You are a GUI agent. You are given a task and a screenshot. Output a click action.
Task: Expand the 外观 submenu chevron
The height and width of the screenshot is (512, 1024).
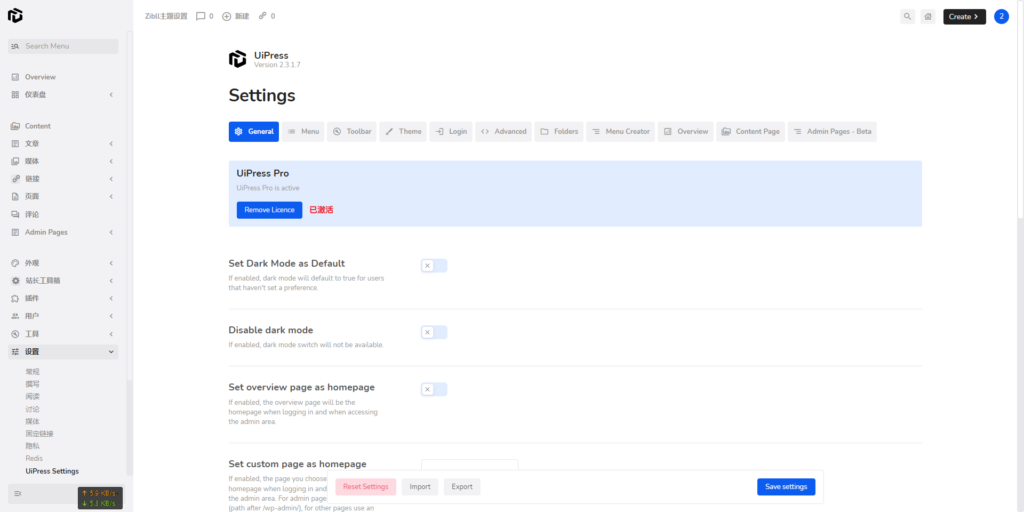[x=111, y=263]
